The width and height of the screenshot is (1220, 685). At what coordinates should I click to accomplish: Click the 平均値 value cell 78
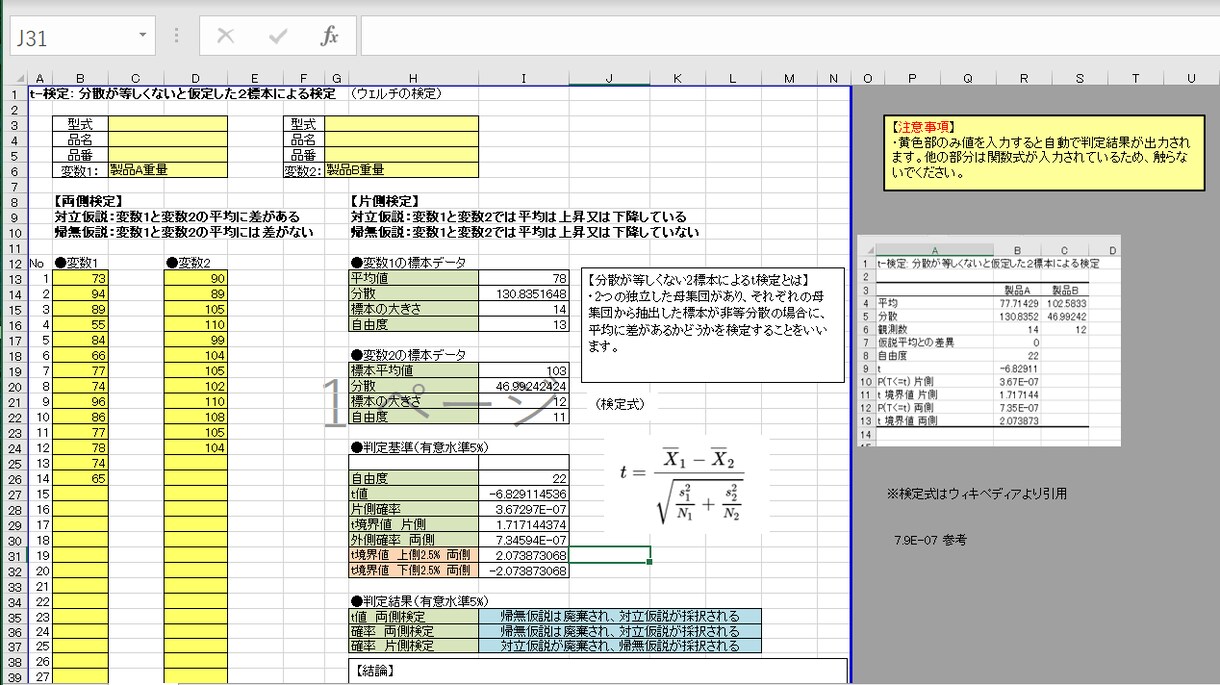coord(524,278)
